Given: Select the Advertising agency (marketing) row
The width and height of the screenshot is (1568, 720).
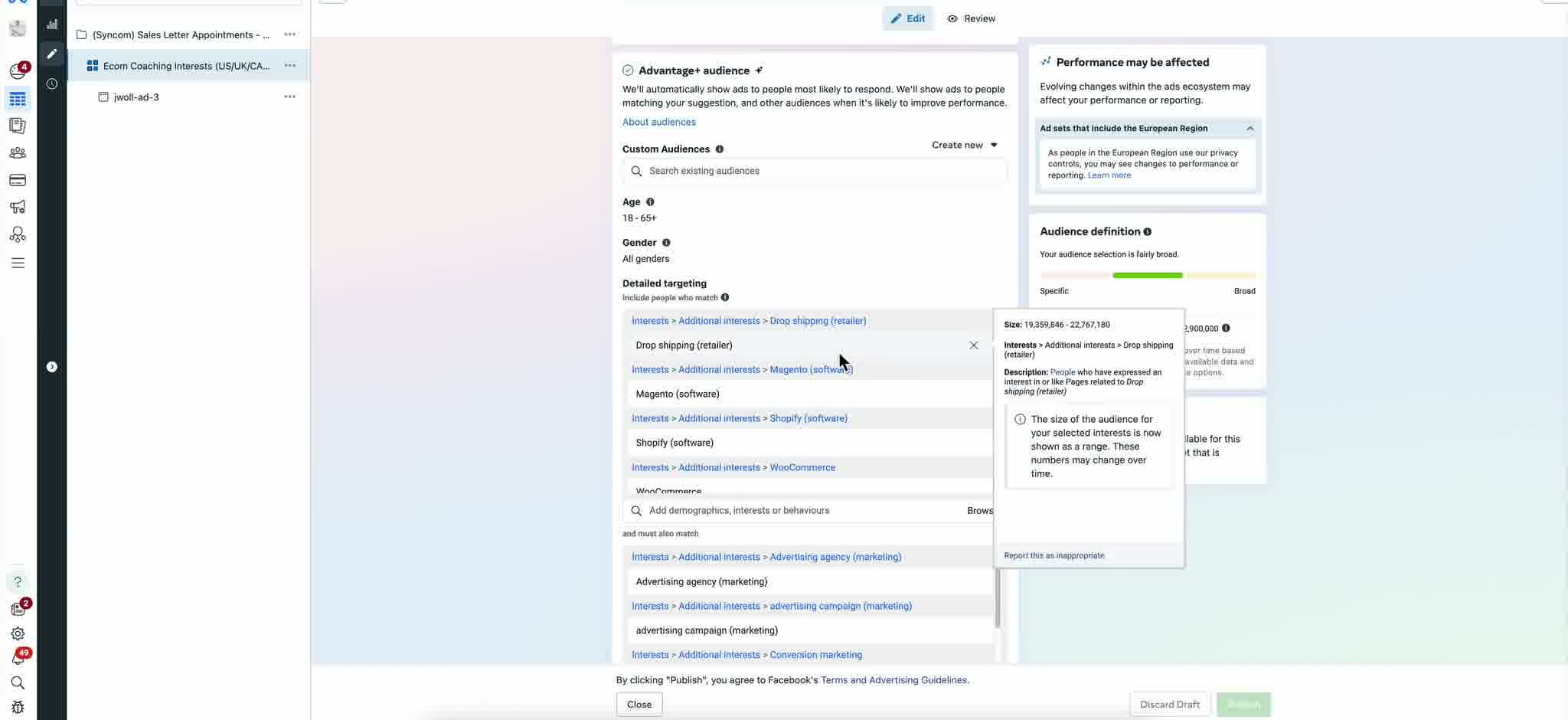Looking at the screenshot, I should pos(810,581).
